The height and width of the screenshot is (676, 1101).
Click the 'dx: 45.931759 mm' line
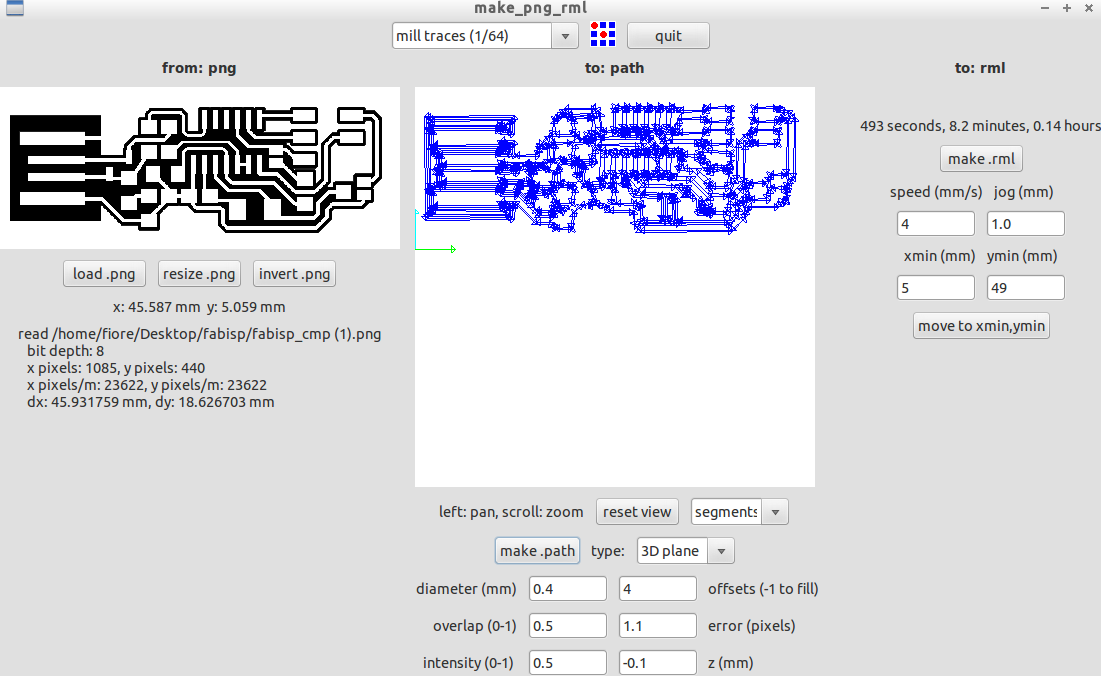point(150,402)
